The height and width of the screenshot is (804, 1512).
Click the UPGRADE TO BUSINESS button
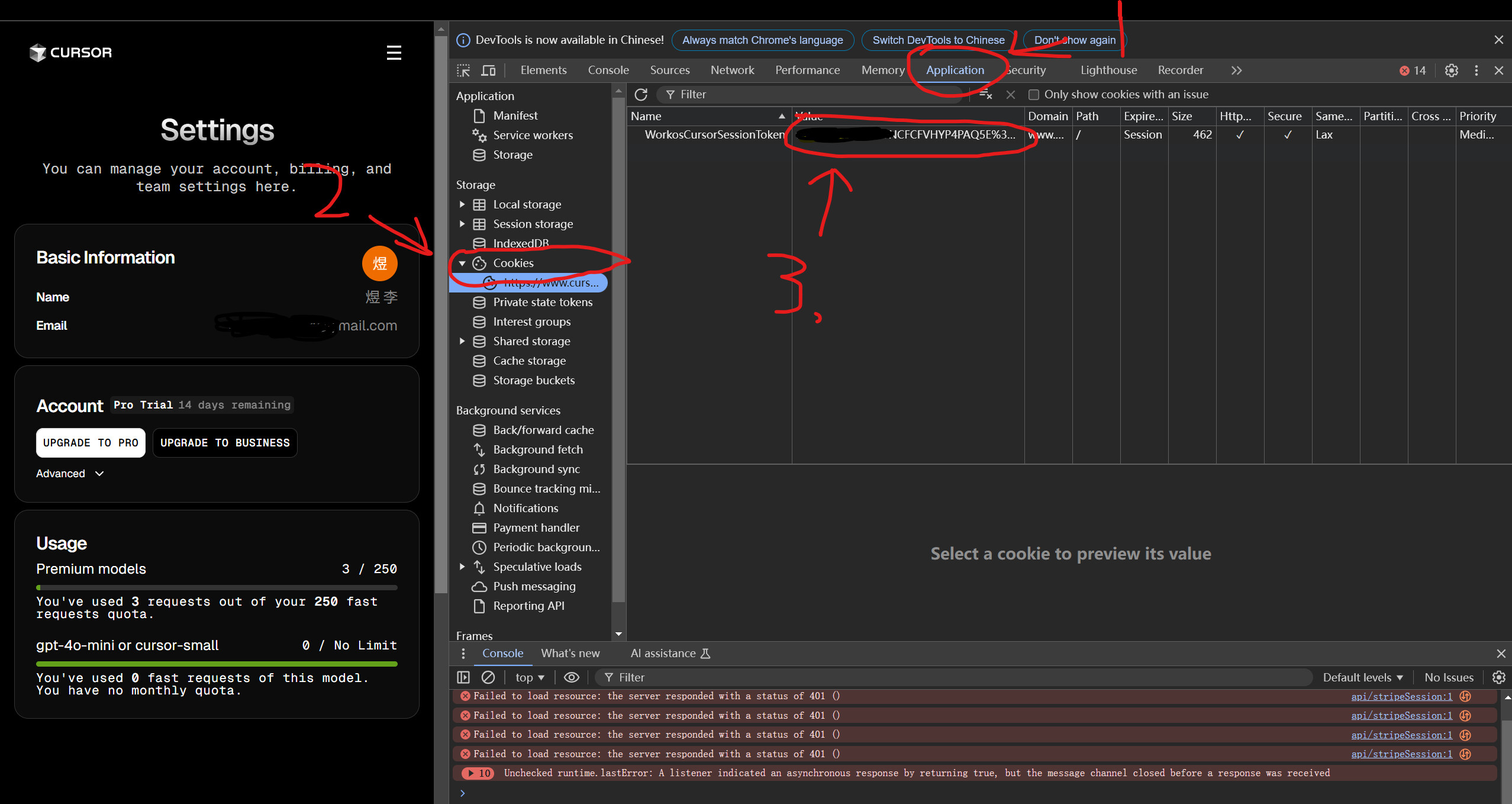point(225,443)
